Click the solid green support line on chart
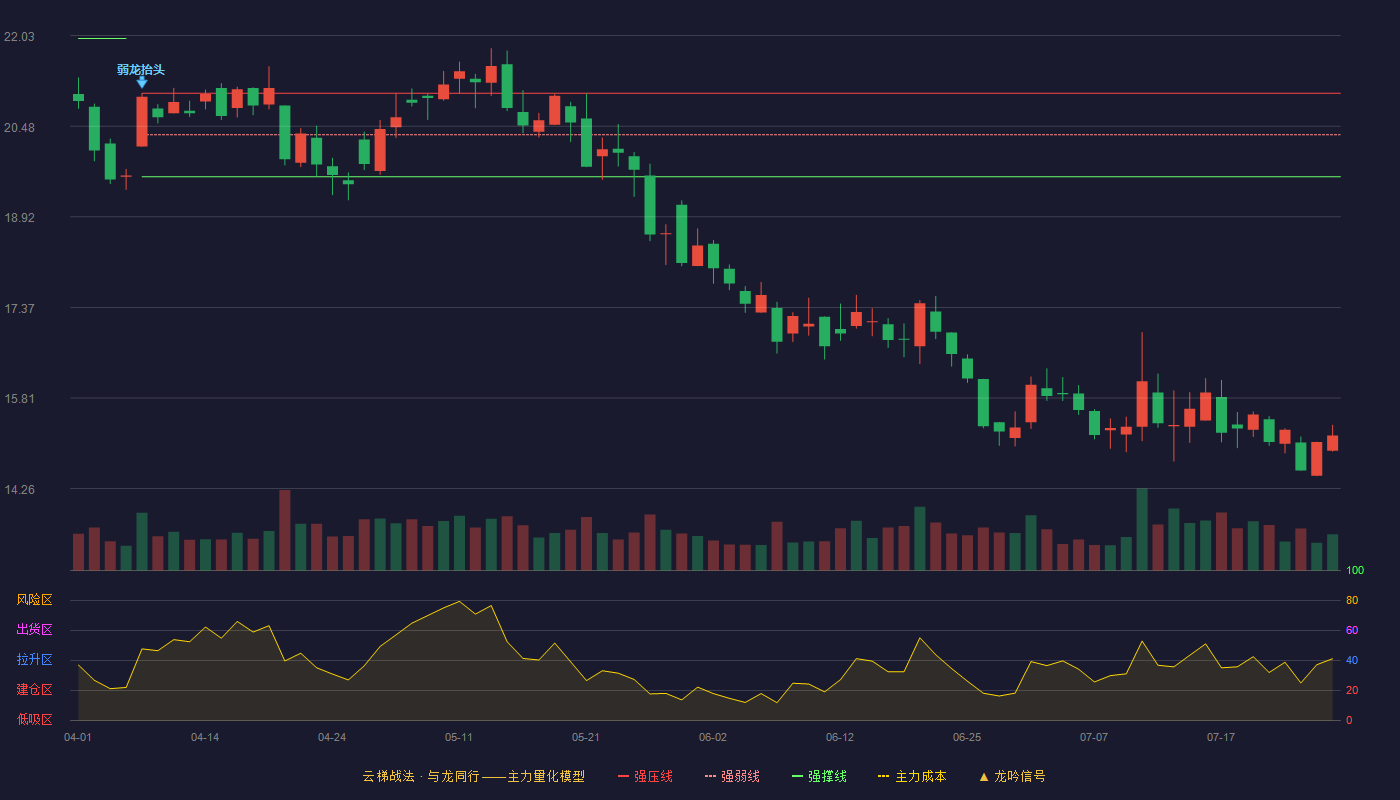 click(x=741, y=177)
